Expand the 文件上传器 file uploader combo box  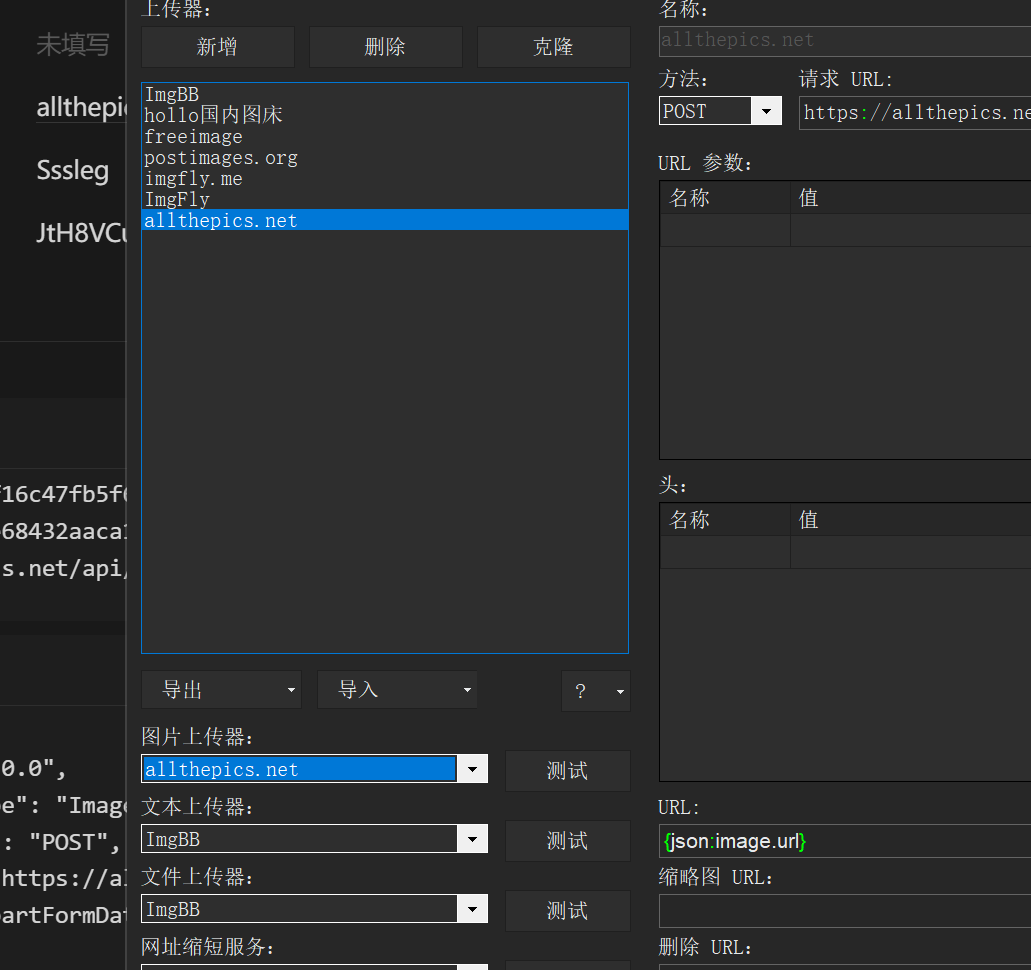(x=472, y=909)
